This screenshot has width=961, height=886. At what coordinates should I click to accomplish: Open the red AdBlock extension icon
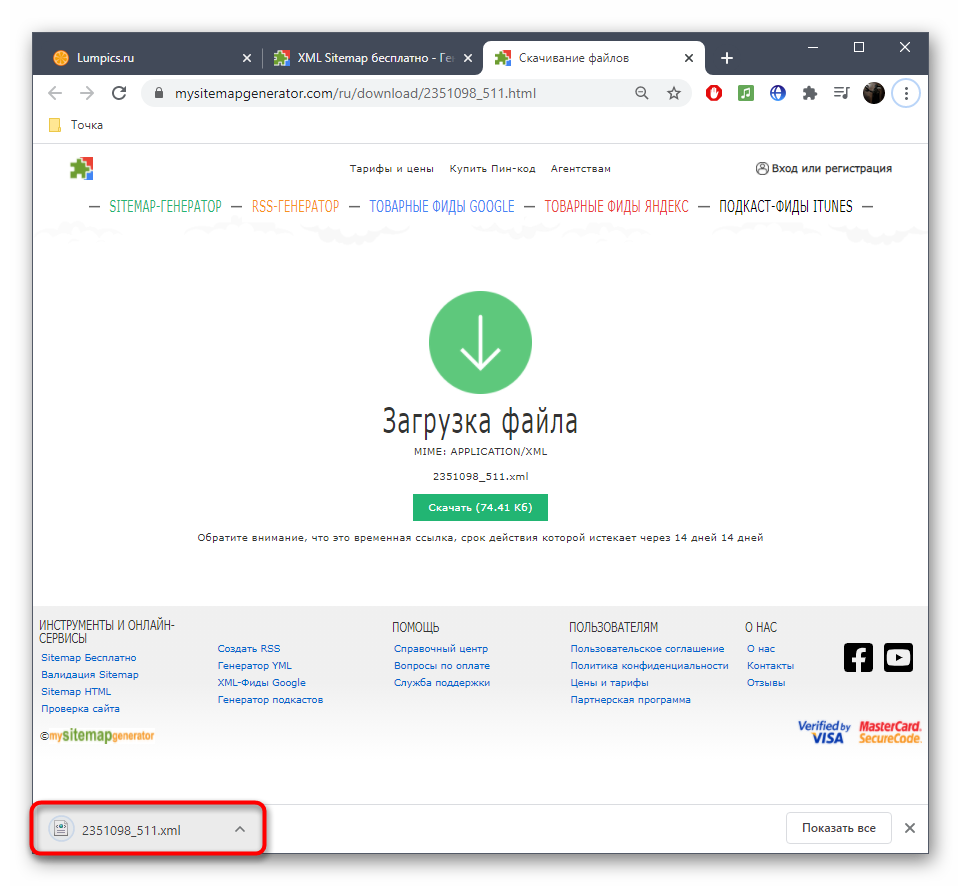[x=714, y=93]
